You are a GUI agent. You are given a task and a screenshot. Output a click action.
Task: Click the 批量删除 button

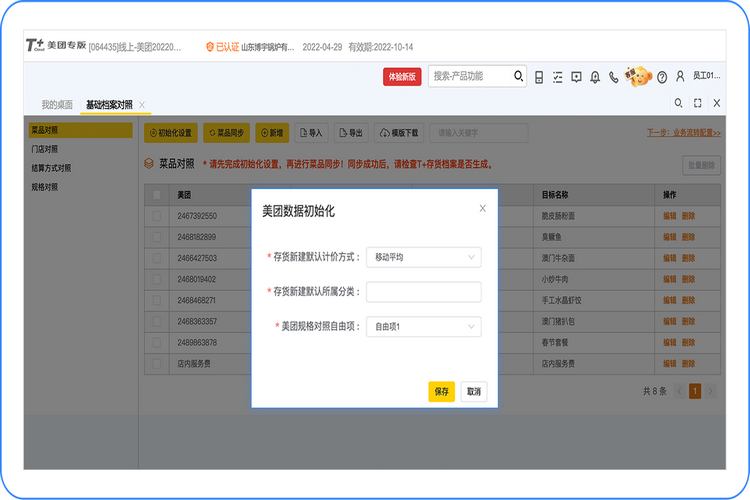tap(701, 165)
